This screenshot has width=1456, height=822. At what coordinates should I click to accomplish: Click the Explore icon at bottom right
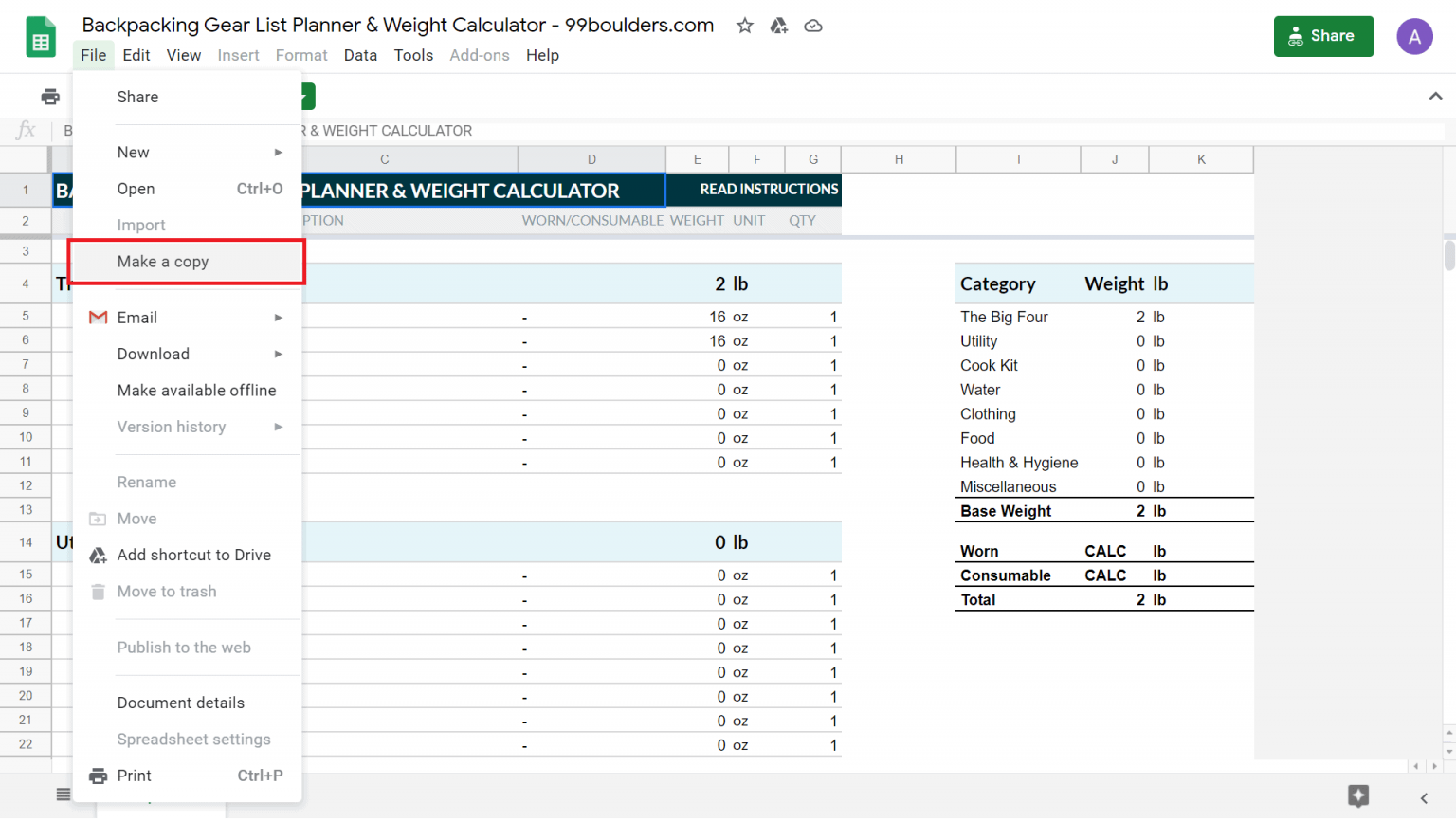pos(1358,796)
